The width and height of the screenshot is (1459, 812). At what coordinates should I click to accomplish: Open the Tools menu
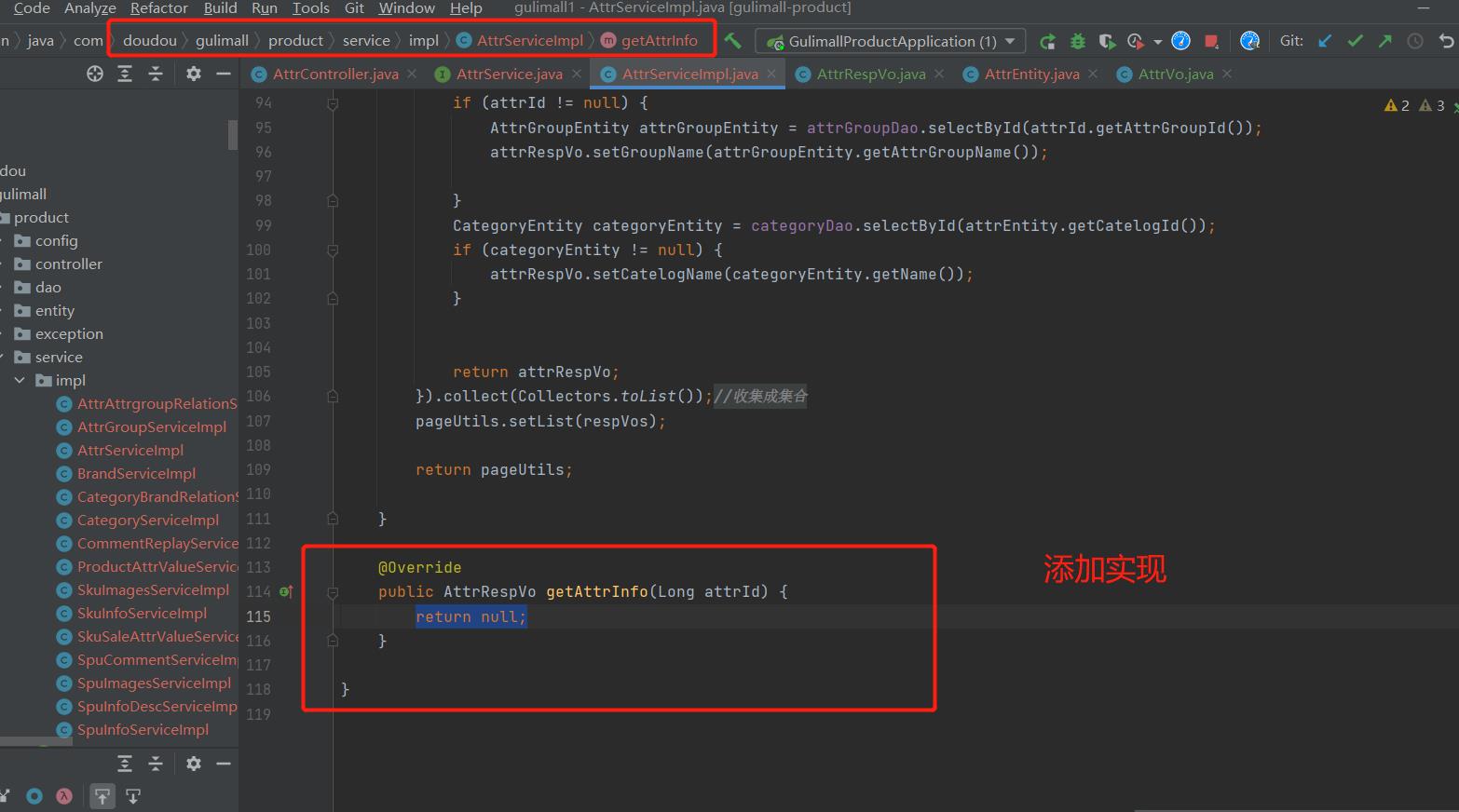(x=310, y=8)
